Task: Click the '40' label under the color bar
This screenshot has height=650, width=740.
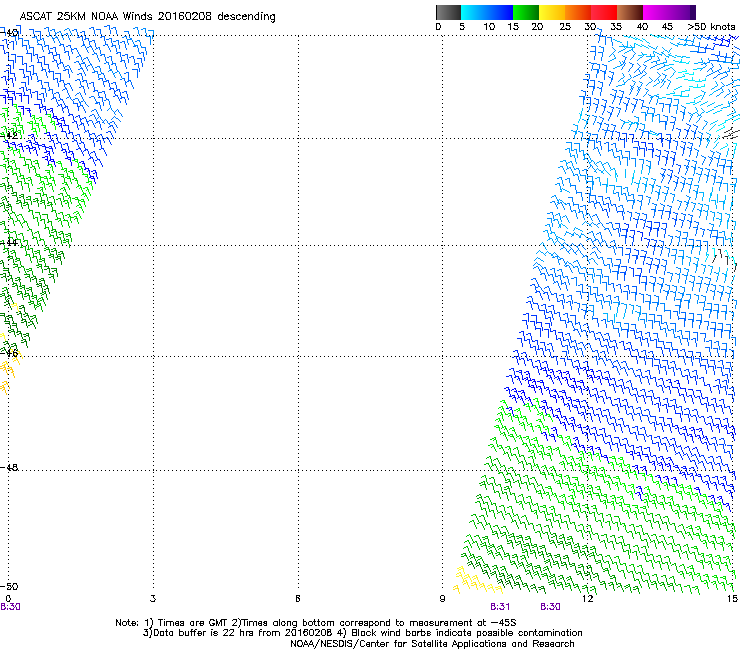Action: point(642,27)
